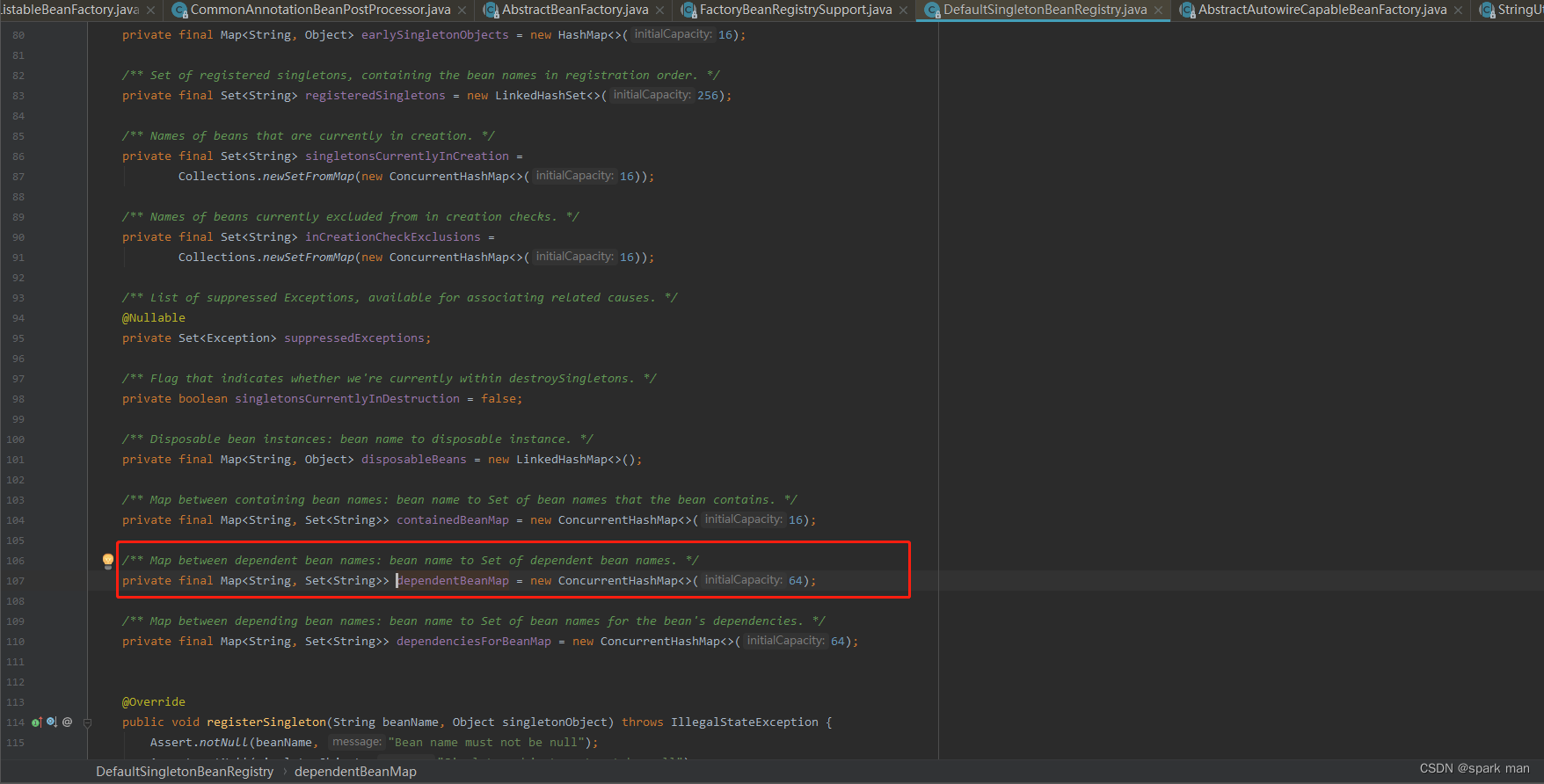
Task: Click the singletonsCurrentlyInDestruction field name
Action: [x=347, y=399]
